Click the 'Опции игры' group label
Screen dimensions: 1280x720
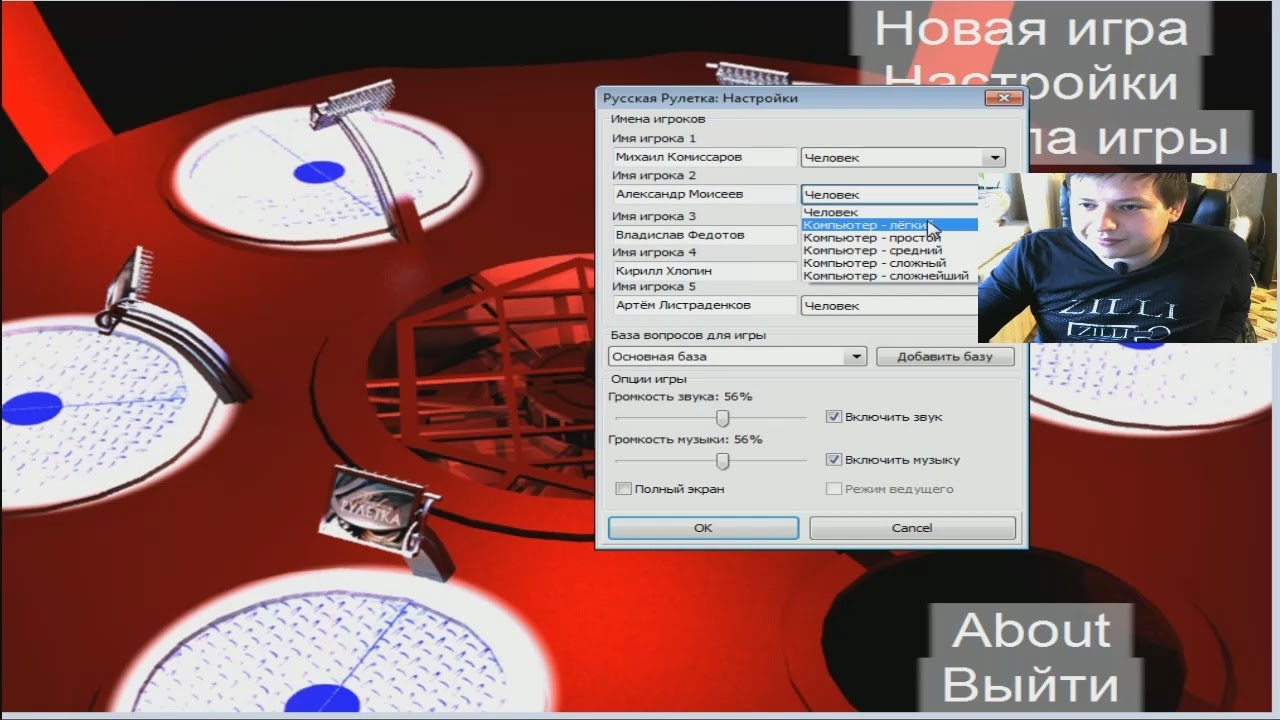648,379
